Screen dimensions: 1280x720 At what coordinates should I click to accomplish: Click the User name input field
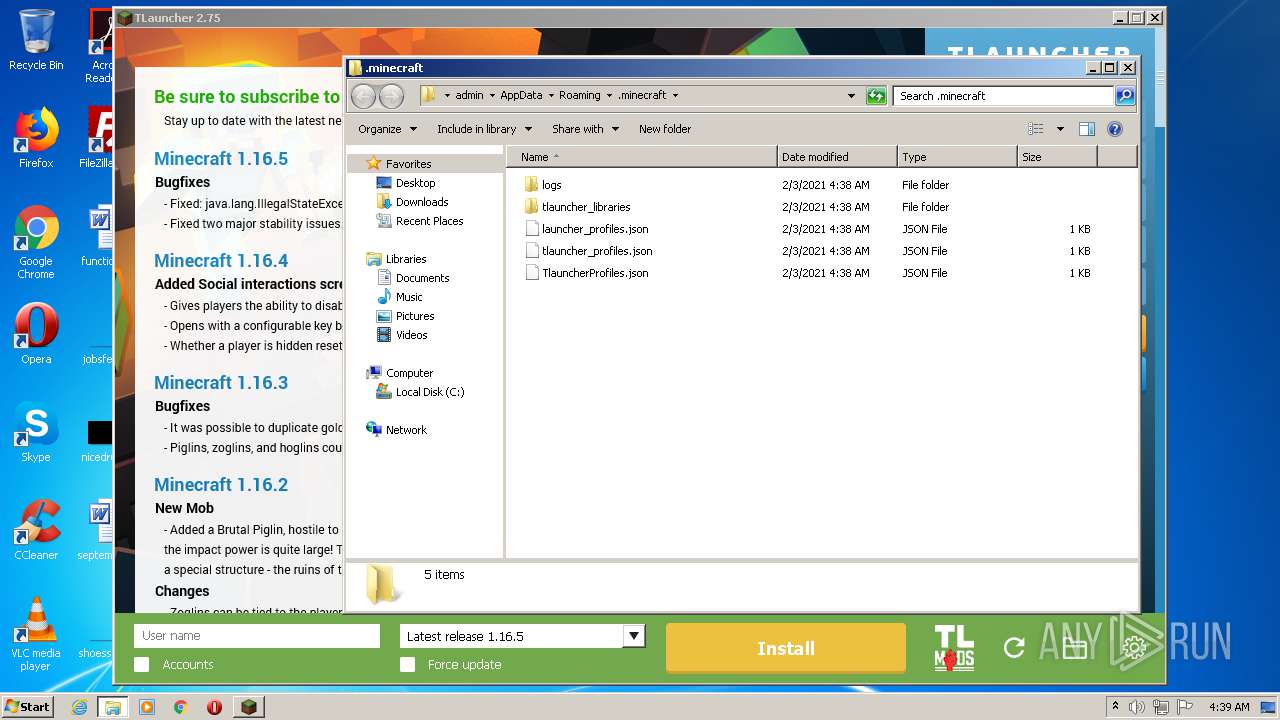pyautogui.click(x=257, y=636)
